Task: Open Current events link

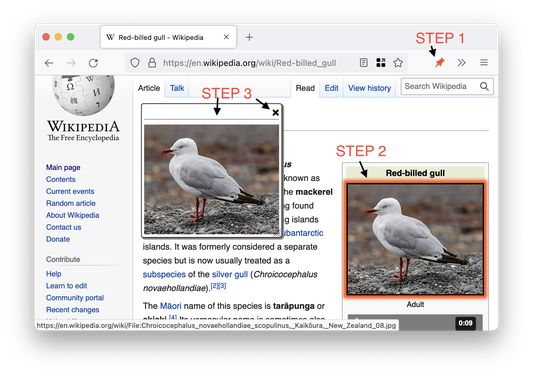Action: click(x=70, y=191)
